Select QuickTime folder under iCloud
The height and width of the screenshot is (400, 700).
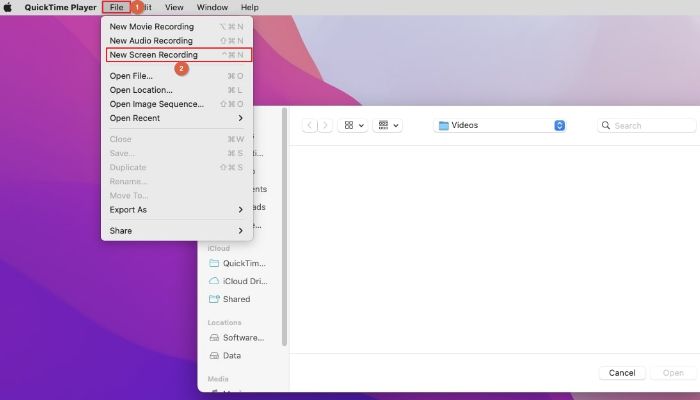[x=238, y=263]
